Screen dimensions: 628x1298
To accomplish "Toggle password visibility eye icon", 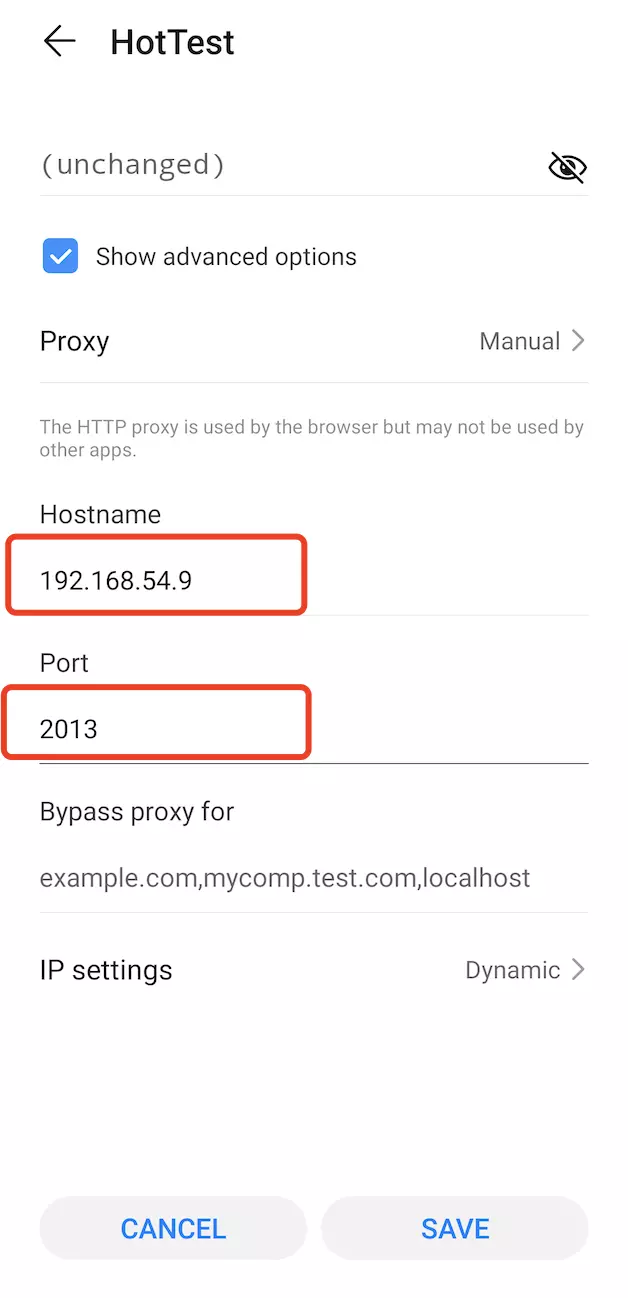I will (568, 166).
